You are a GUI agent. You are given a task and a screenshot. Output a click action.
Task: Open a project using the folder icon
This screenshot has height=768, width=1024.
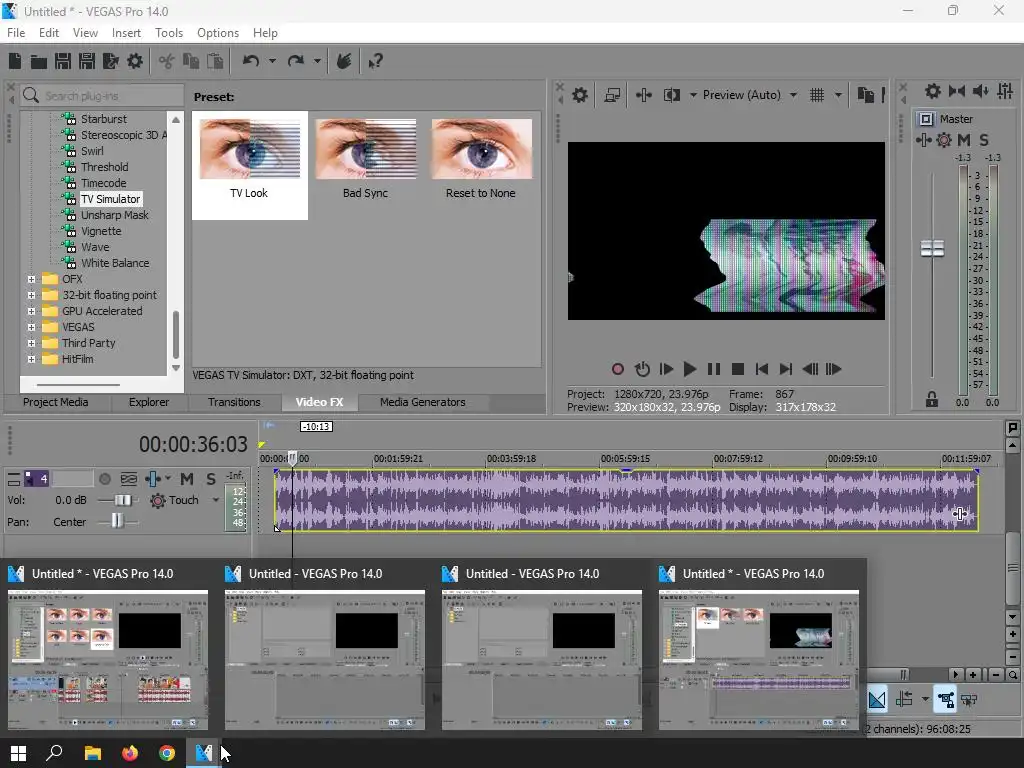point(39,61)
